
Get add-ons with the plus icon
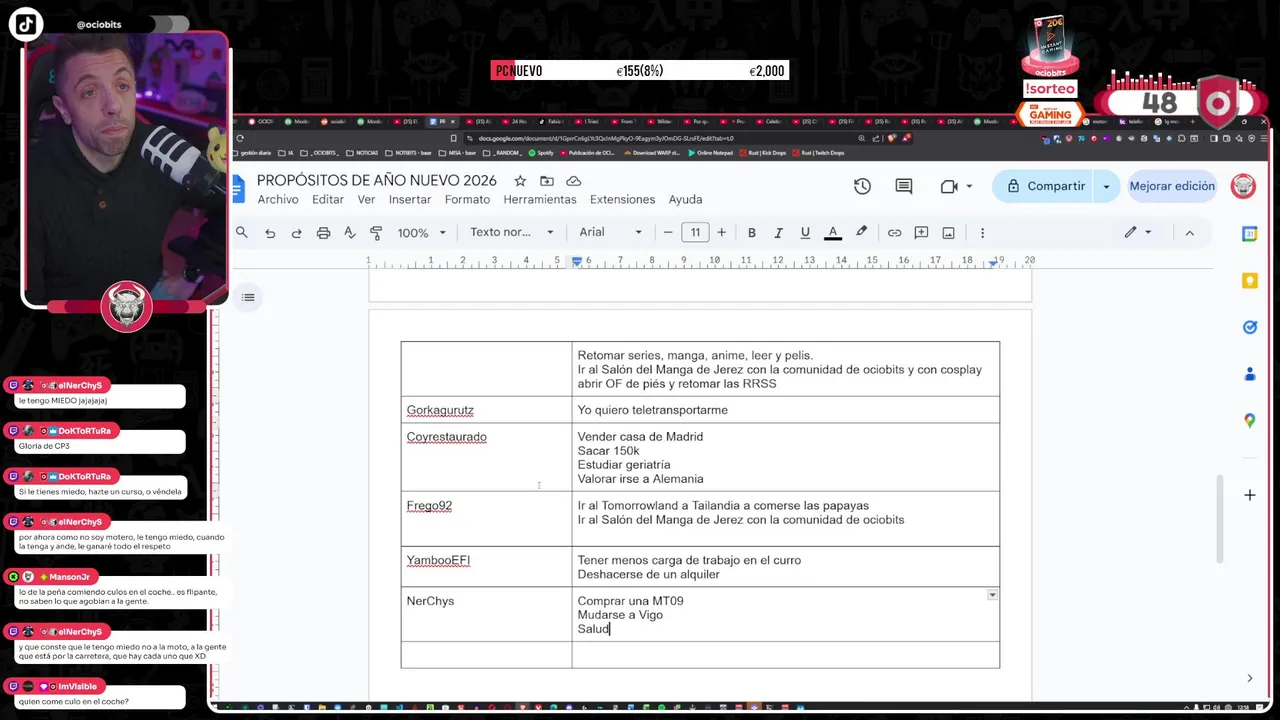[1250, 495]
